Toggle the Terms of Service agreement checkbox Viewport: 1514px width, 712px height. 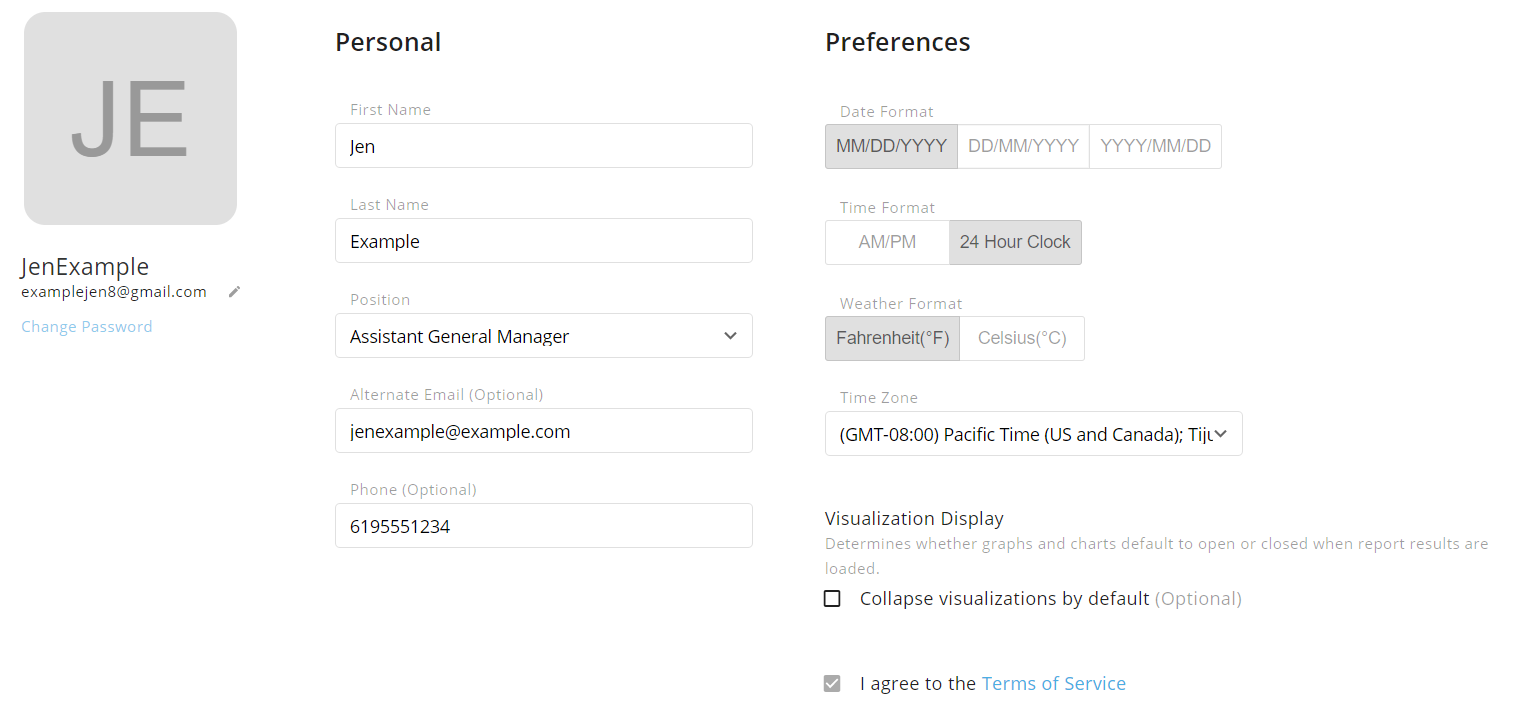coord(832,684)
